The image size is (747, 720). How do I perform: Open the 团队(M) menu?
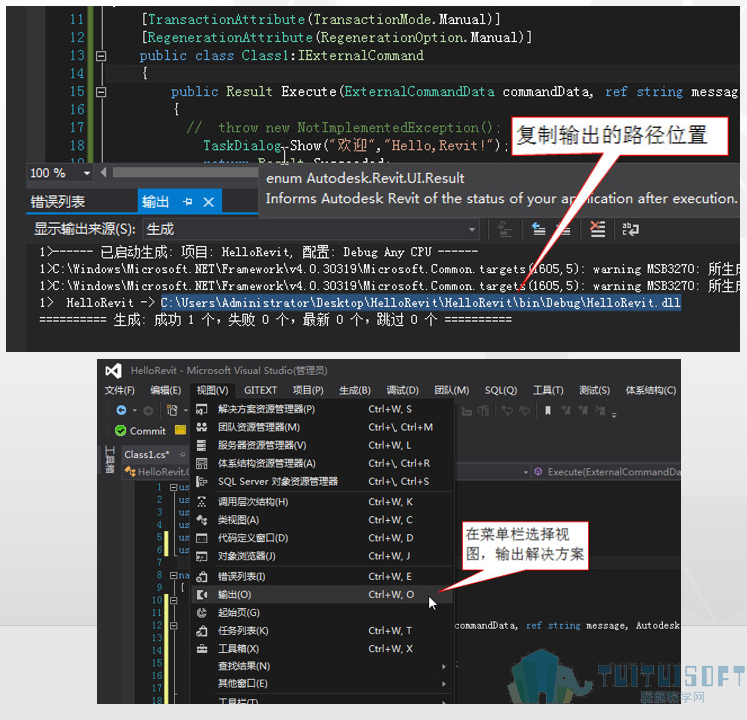point(452,390)
